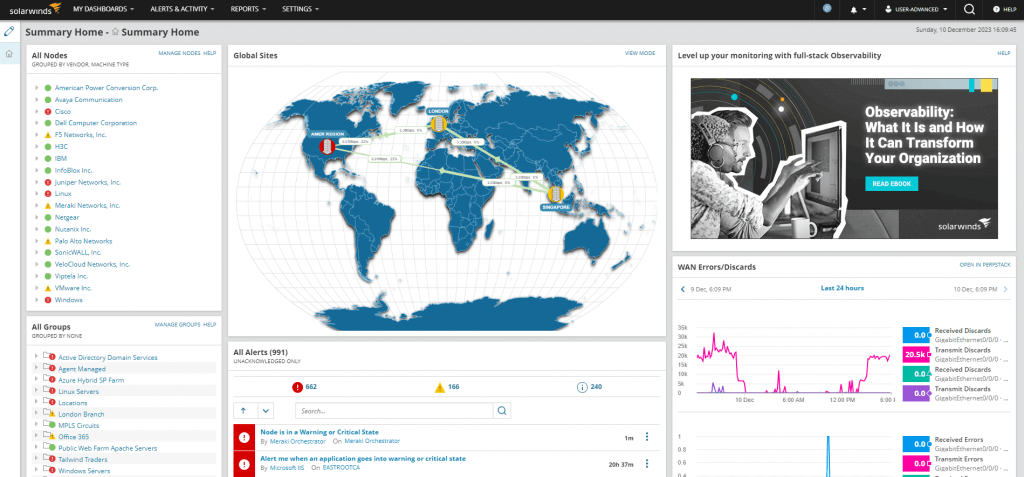Select the MPLS Circuits group
The width and height of the screenshot is (1024, 477).
(x=78, y=425)
